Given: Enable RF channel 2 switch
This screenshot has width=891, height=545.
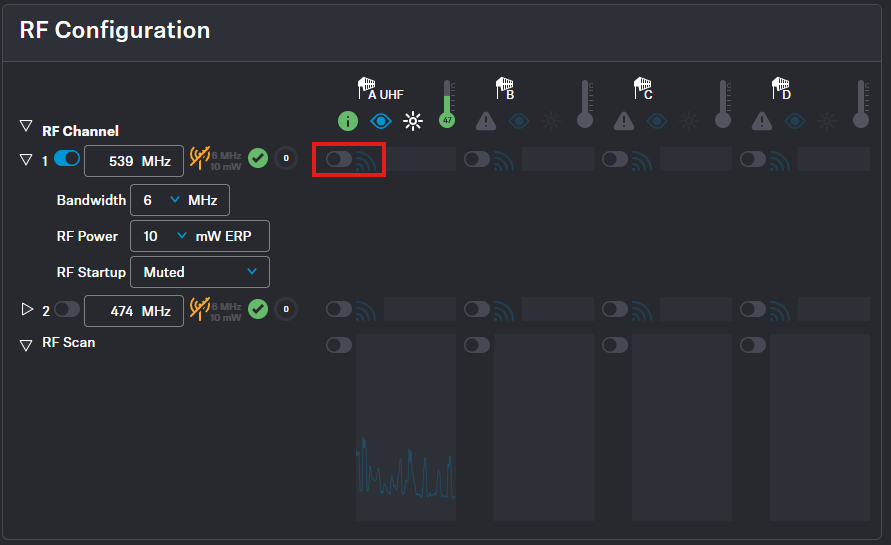Looking at the screenshot, I should 67,310.
